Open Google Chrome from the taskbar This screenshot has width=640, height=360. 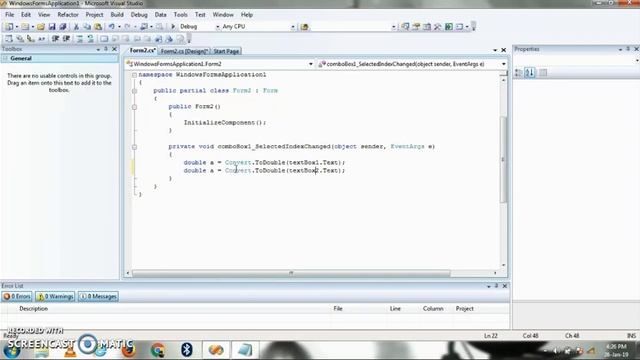[158, 350]
